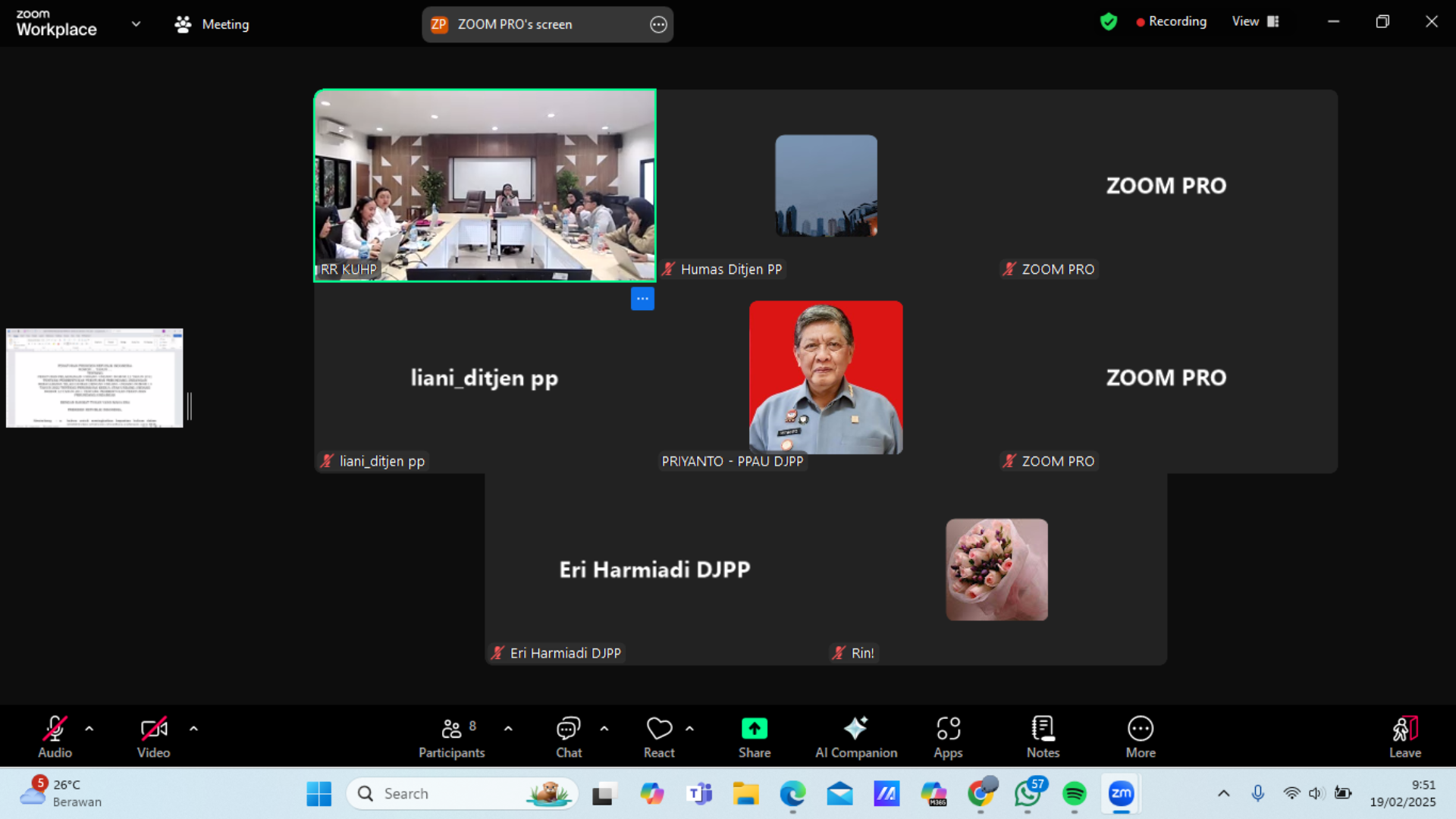Click the green encryption shield icon
Image resolution: width=1456 pixels, height=819 pixels.
point(1109,21)
